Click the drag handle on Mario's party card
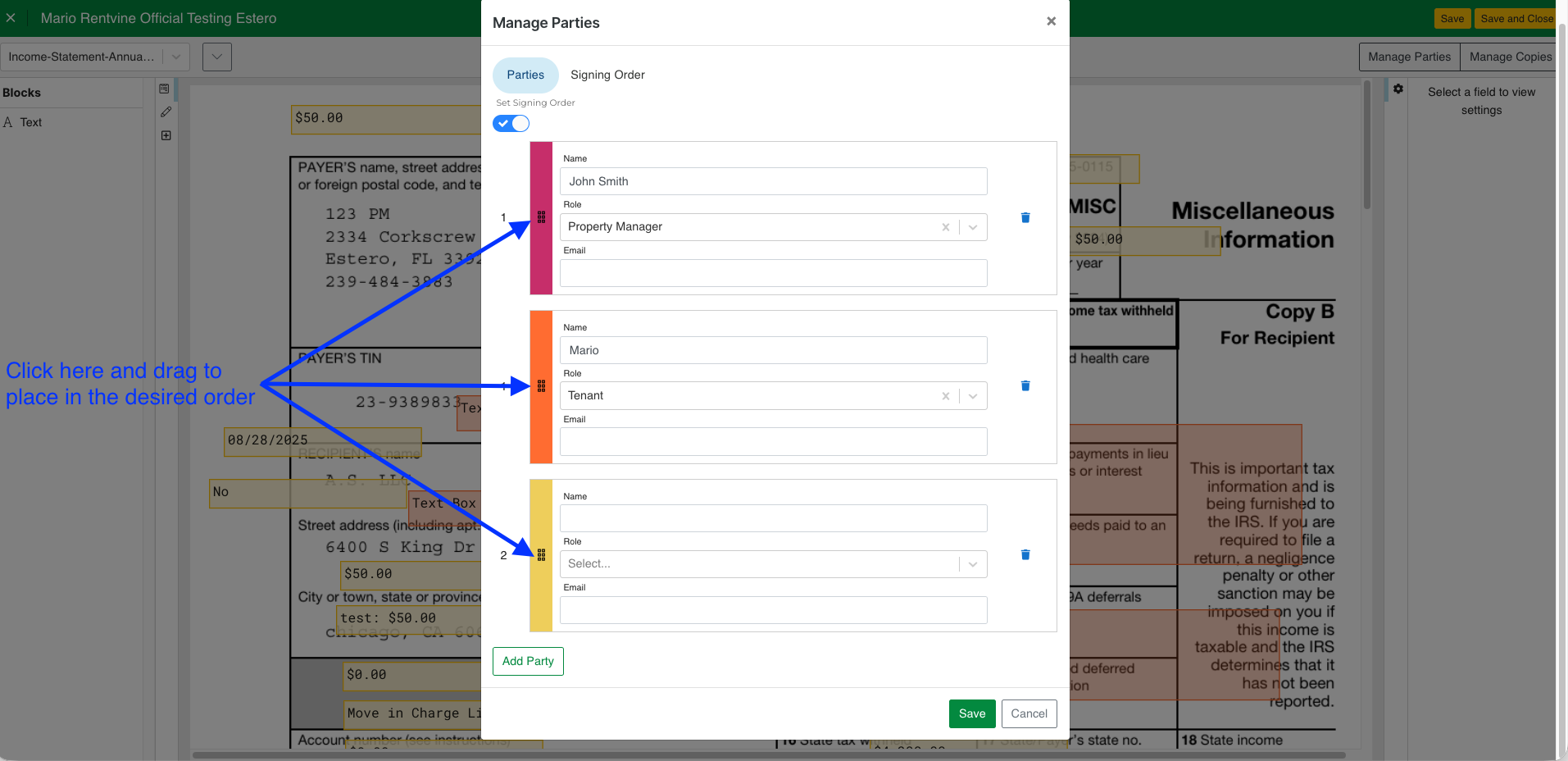Screen dimensions: 1568x761 click(x=541, y=386)
